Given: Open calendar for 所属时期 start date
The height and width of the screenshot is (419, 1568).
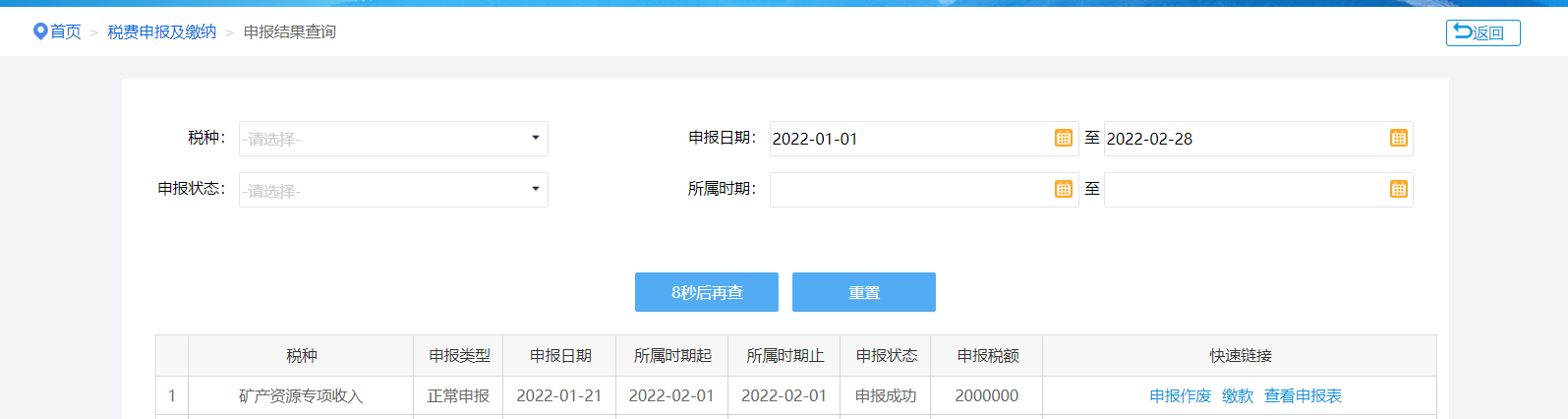Looking at the screenshot, I should 1063,189.
